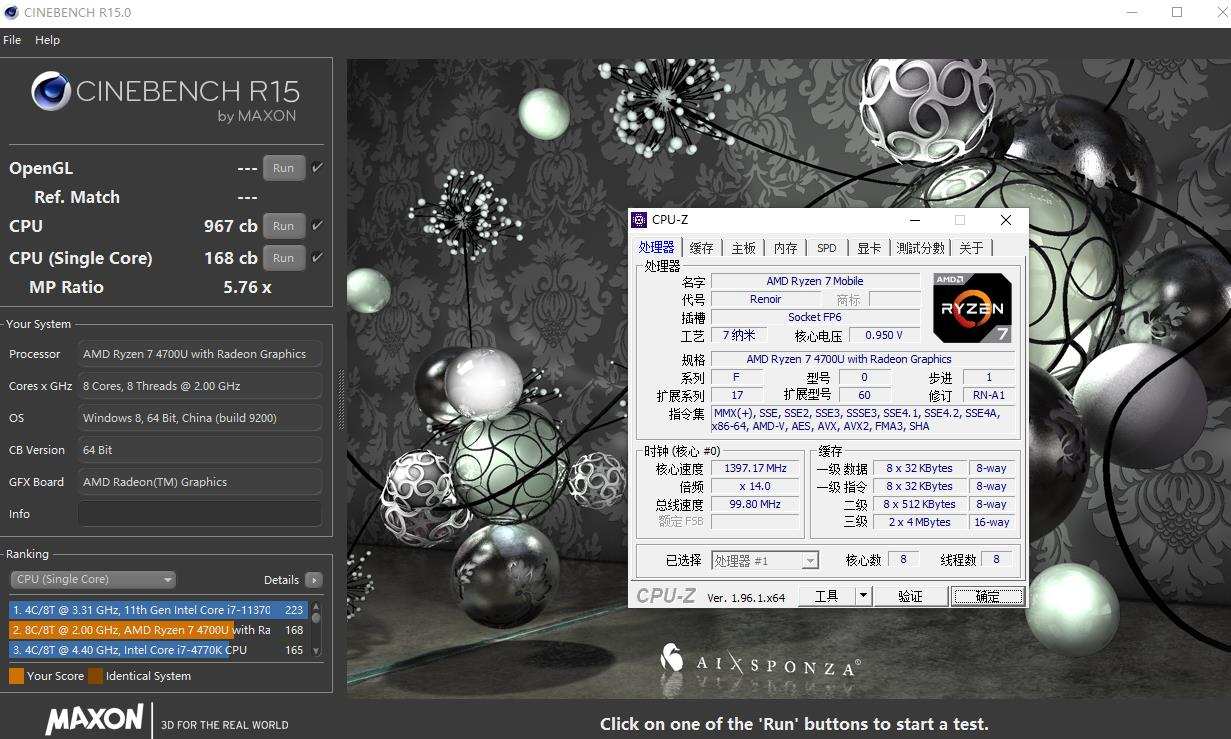The image size is (1231, 739).
Task: Open the CPU (Single Core) ranking dropdown
Action: coord(93,580)
